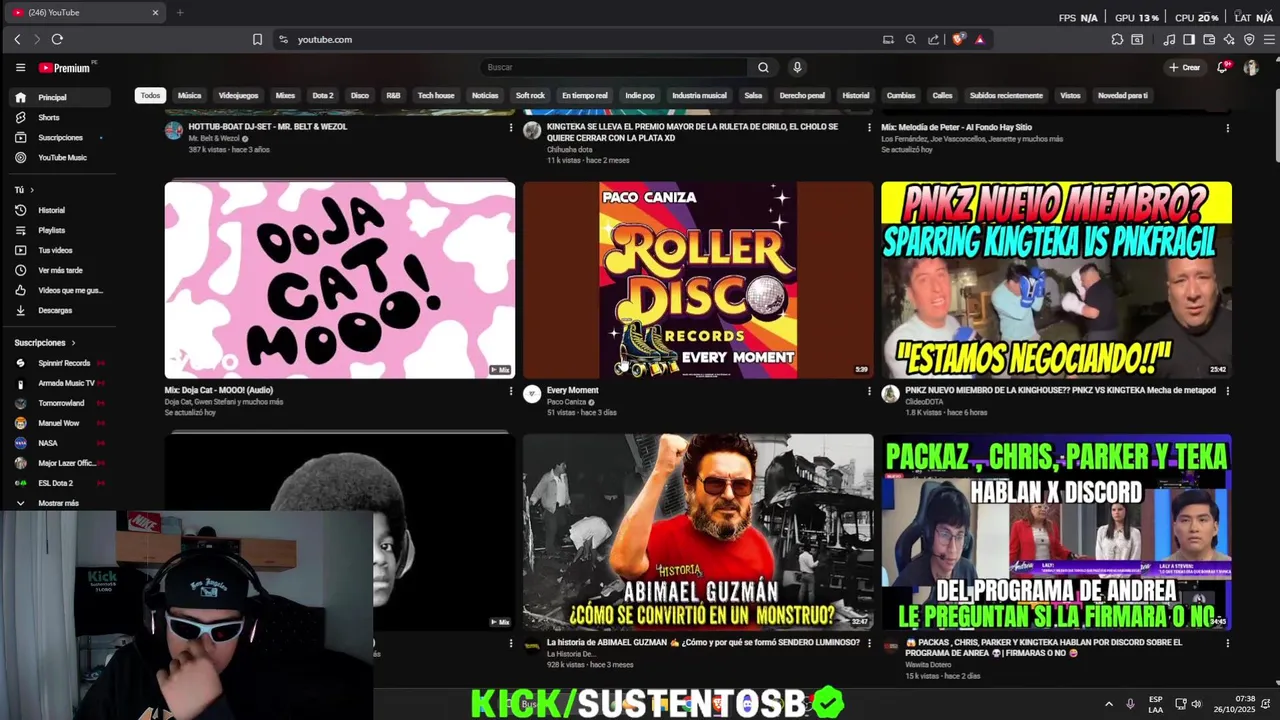Screen dimensions: 1280x720
Task: Open the browser extensions puzzle icon
Action: [x=1117, y=39]
